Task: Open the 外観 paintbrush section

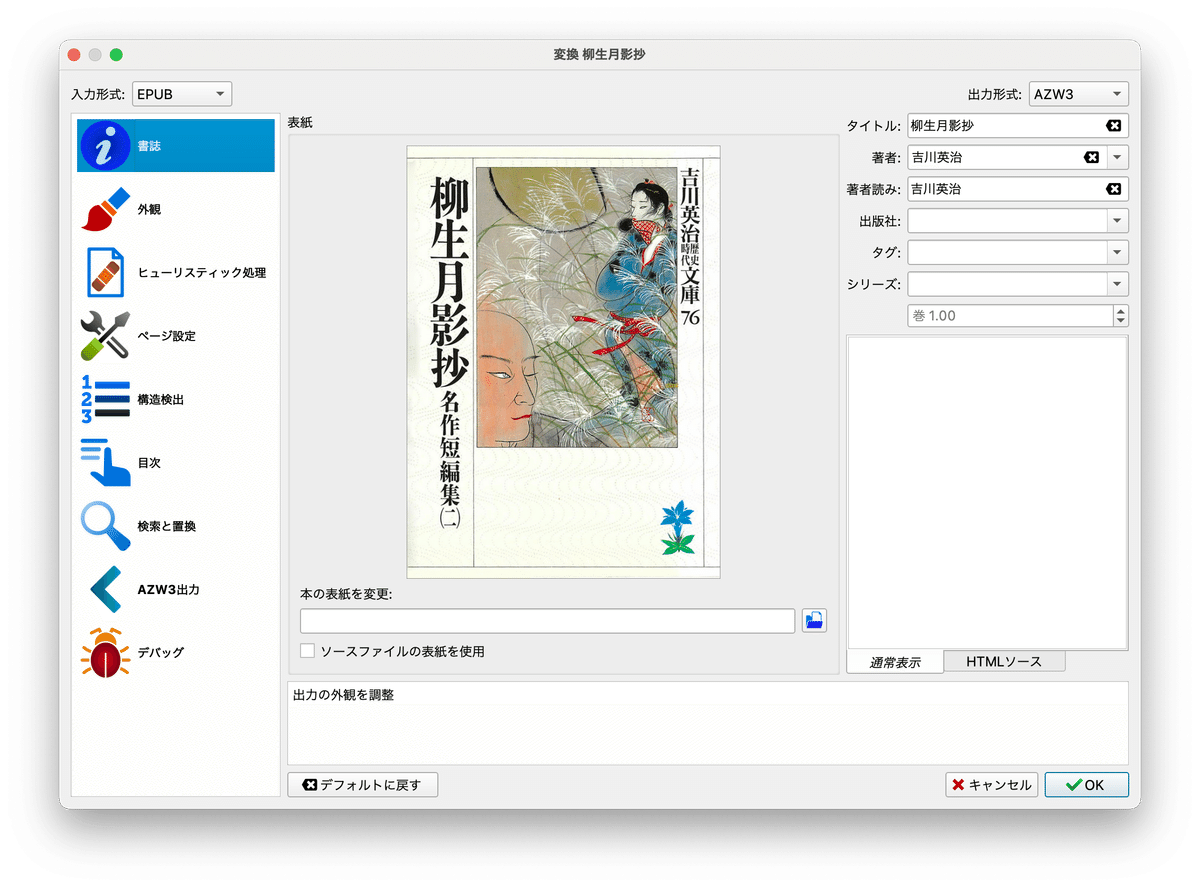Action: click(105, 209)
